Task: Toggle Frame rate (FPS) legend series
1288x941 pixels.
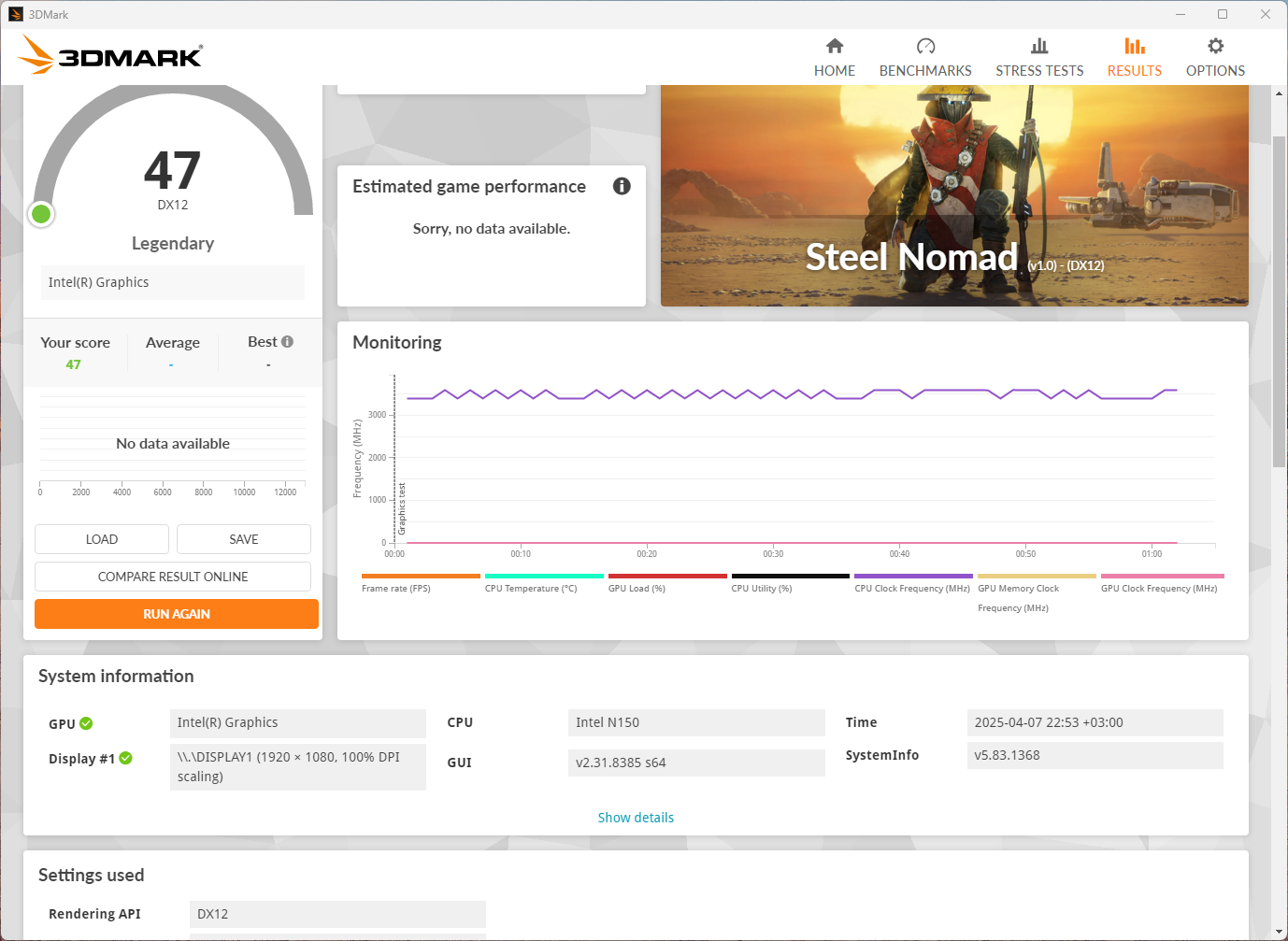Action: pyautogui.click(x=396, y=589)
